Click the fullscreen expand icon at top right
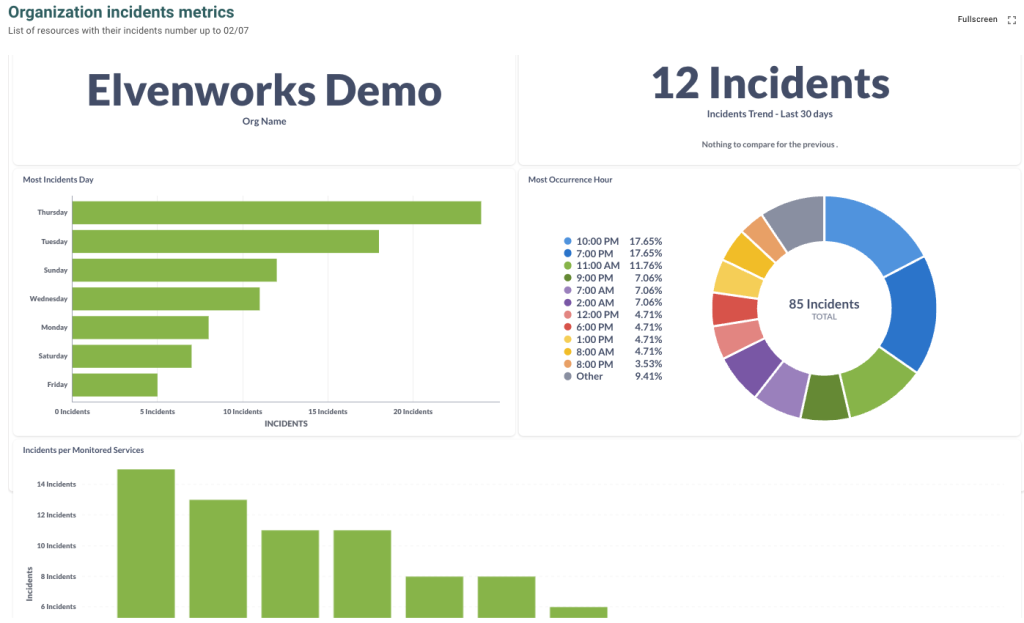Screen dimensions: 1024x623 (1012, 20)
